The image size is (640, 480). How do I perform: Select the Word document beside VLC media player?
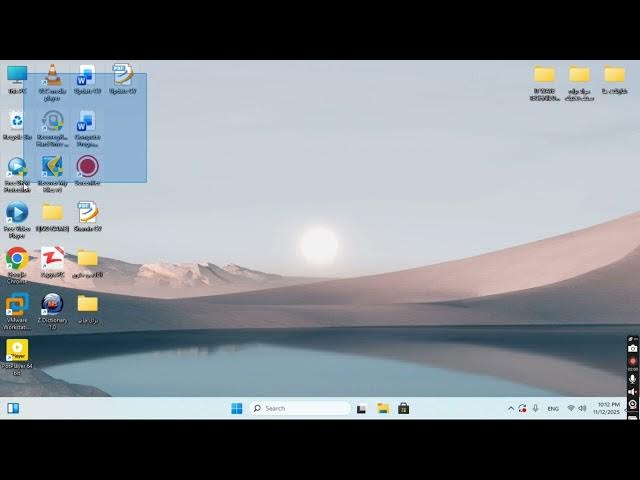[x=87, y=80]
